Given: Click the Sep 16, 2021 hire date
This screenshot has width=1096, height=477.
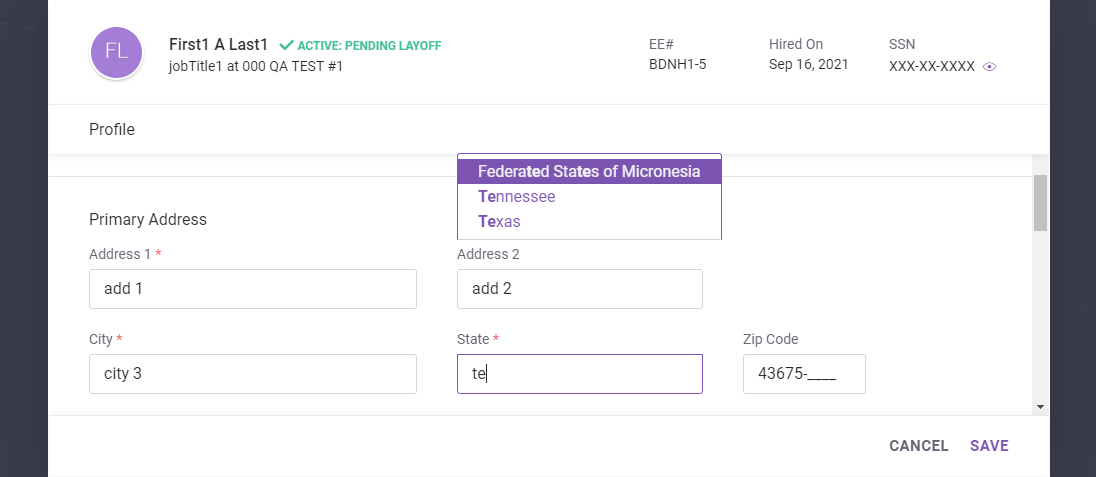Looking at the screenshot, I should pos(808,65).
